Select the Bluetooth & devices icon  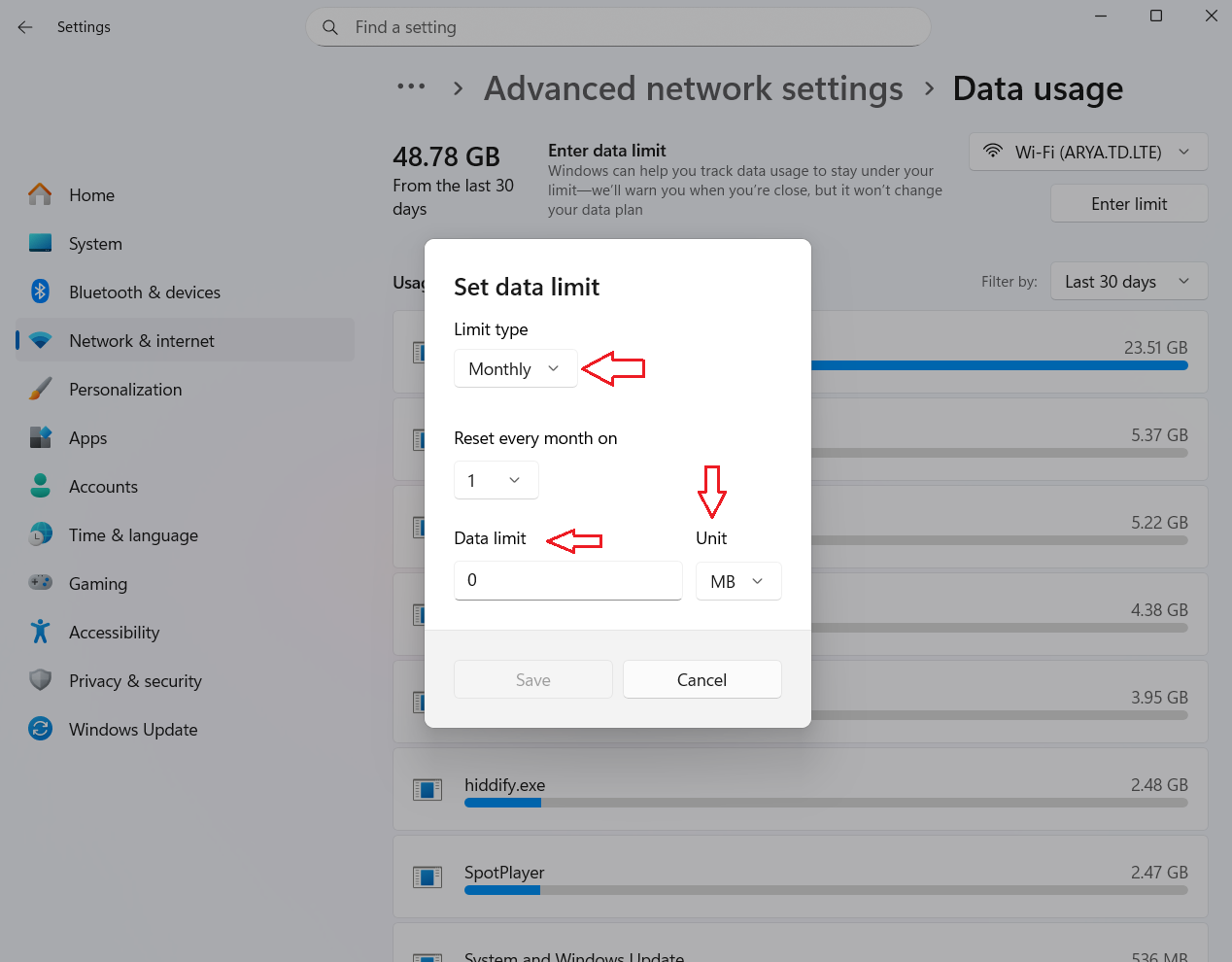pos(40,292)
